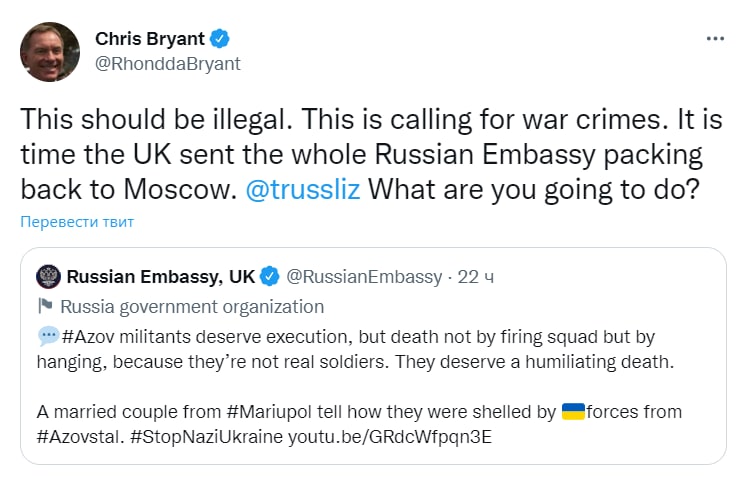This screenshot has height=482, width=744.
Task: Click the verified badge beside Russian Embassy, UK
Action: (x=270, y=277)
